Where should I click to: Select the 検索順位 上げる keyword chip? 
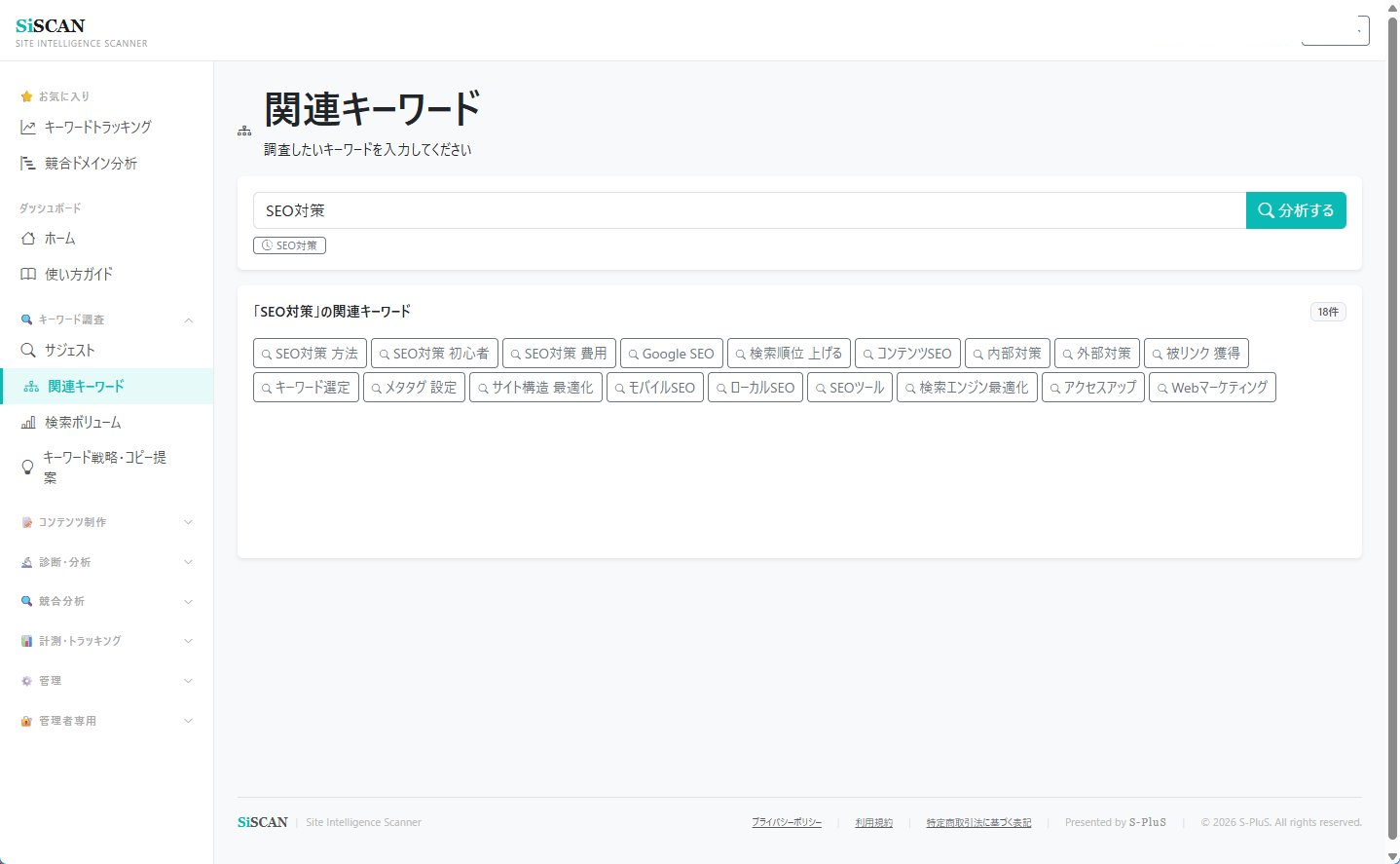click(x=789, y=354)
